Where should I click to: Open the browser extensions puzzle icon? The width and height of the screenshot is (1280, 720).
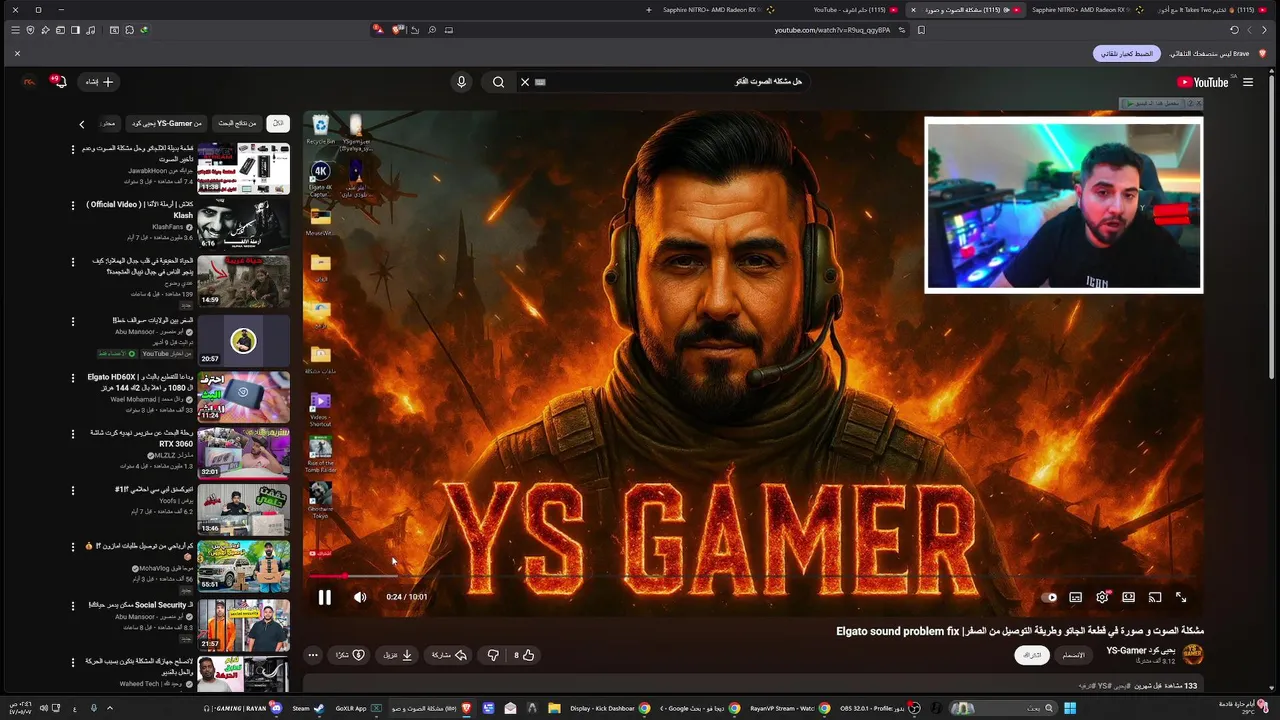(129, 30)
